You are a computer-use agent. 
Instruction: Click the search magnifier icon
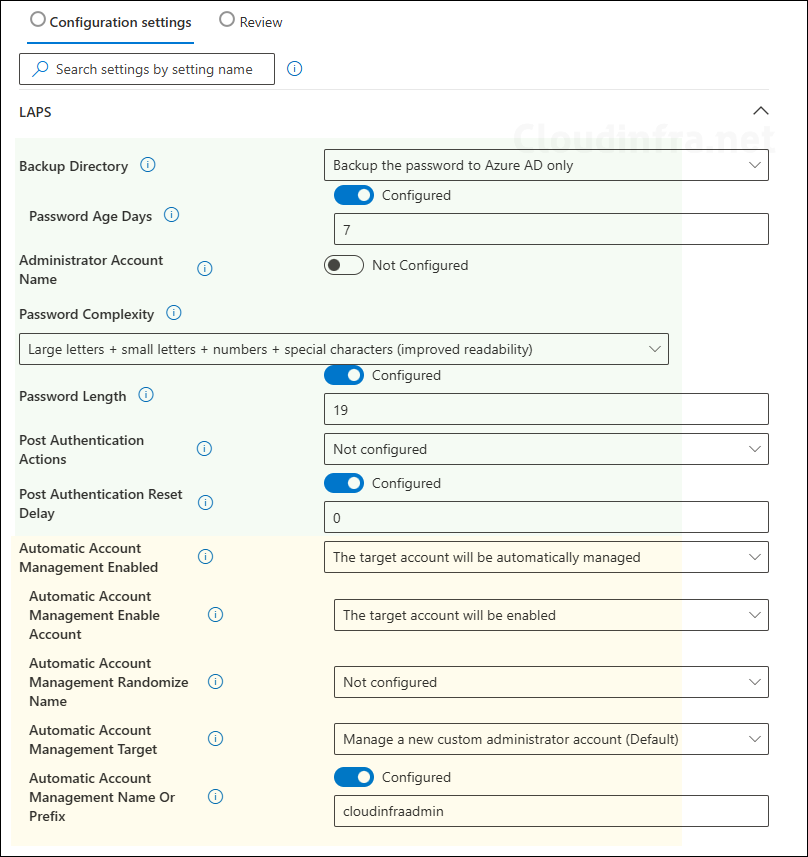coord(40,69)
